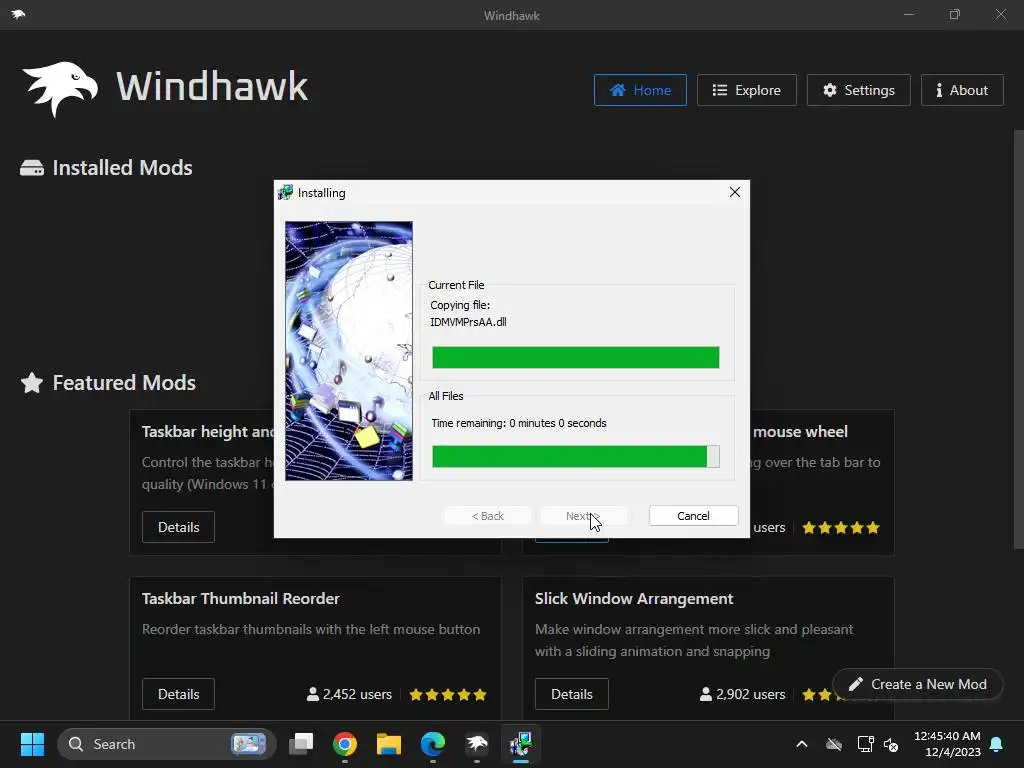The image size is (1024, 768).
Task: Click the small Windhawk title bar icon
Action: [x=18, y=14]
